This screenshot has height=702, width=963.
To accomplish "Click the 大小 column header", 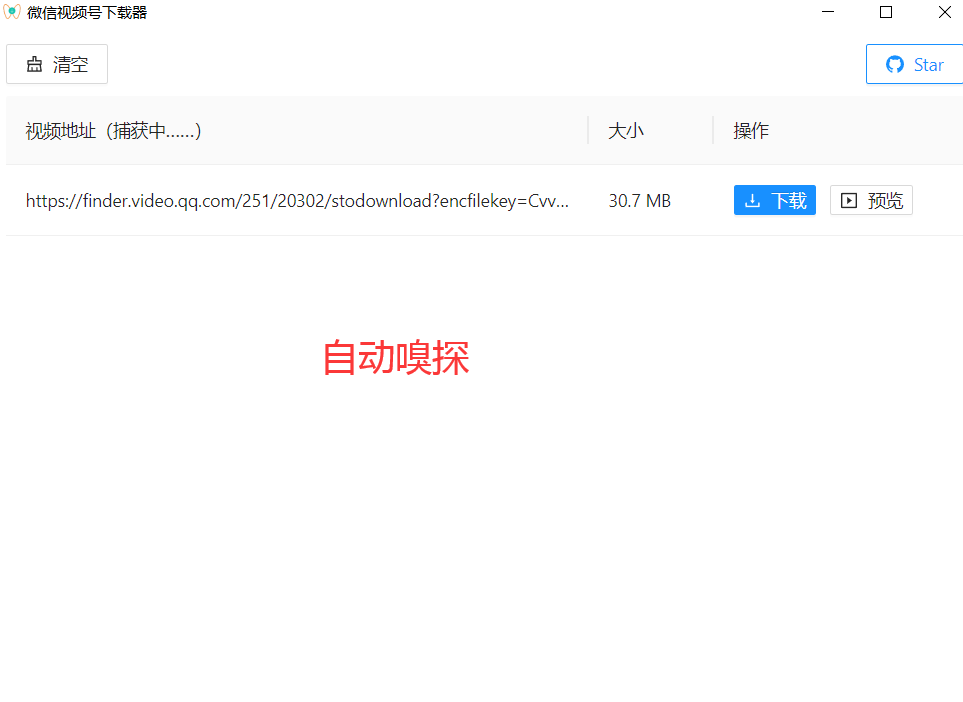I will click(625, 130).
